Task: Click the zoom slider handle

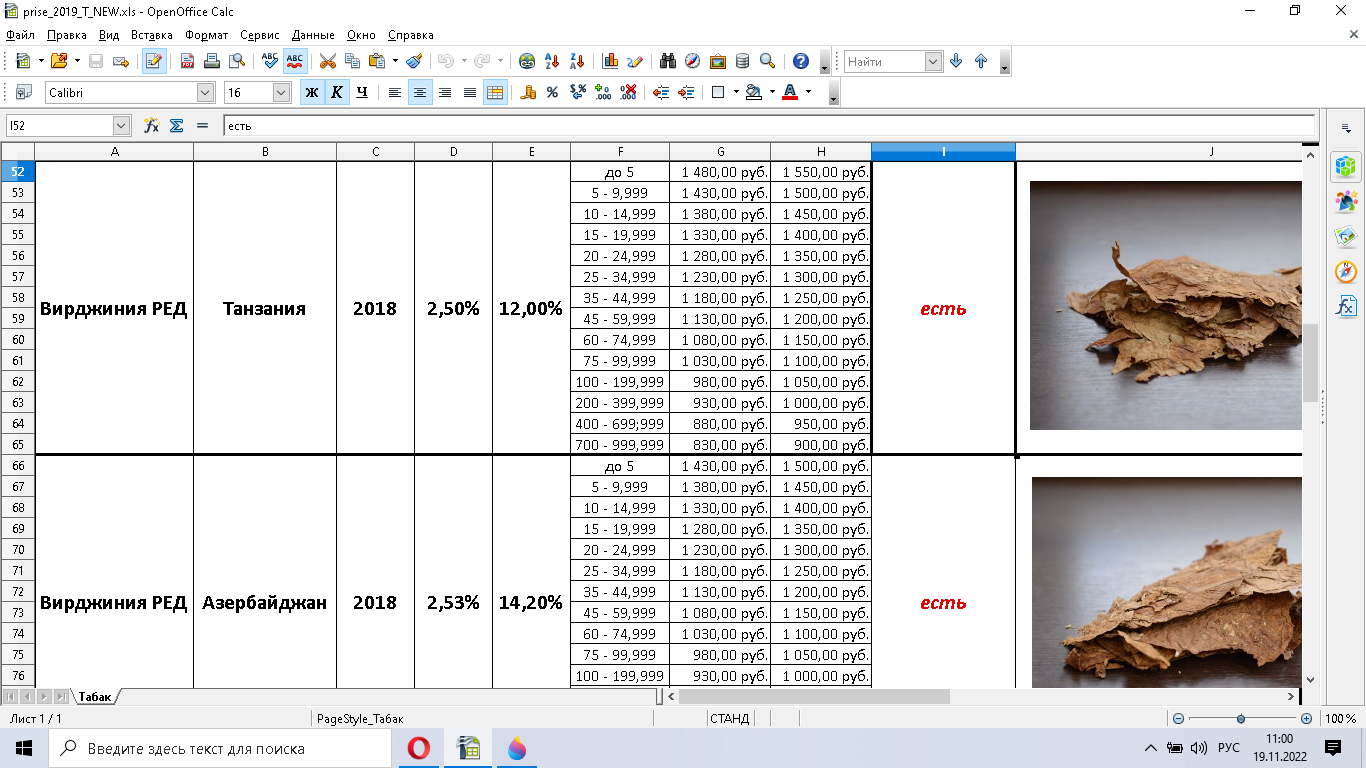Action: click(x=1241, y=718)
